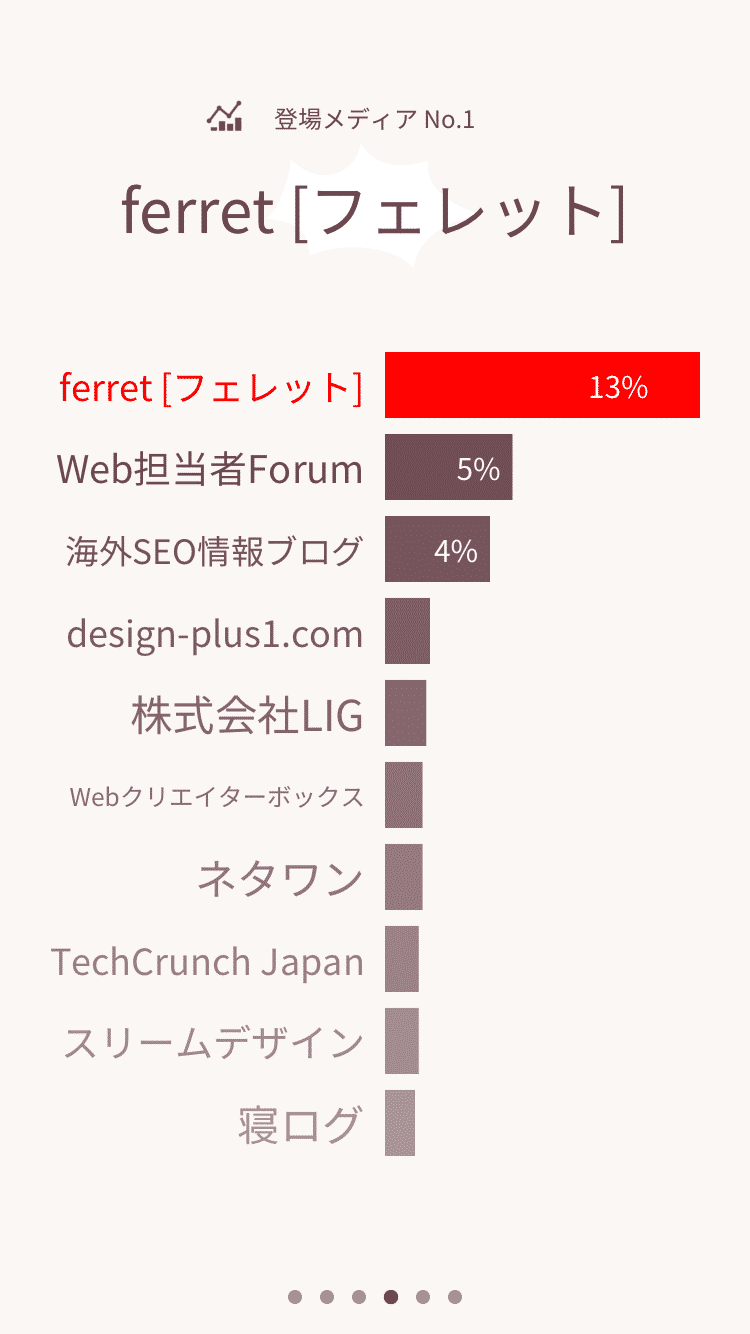Select the Web担当者Forum label

tap(210, 468)
